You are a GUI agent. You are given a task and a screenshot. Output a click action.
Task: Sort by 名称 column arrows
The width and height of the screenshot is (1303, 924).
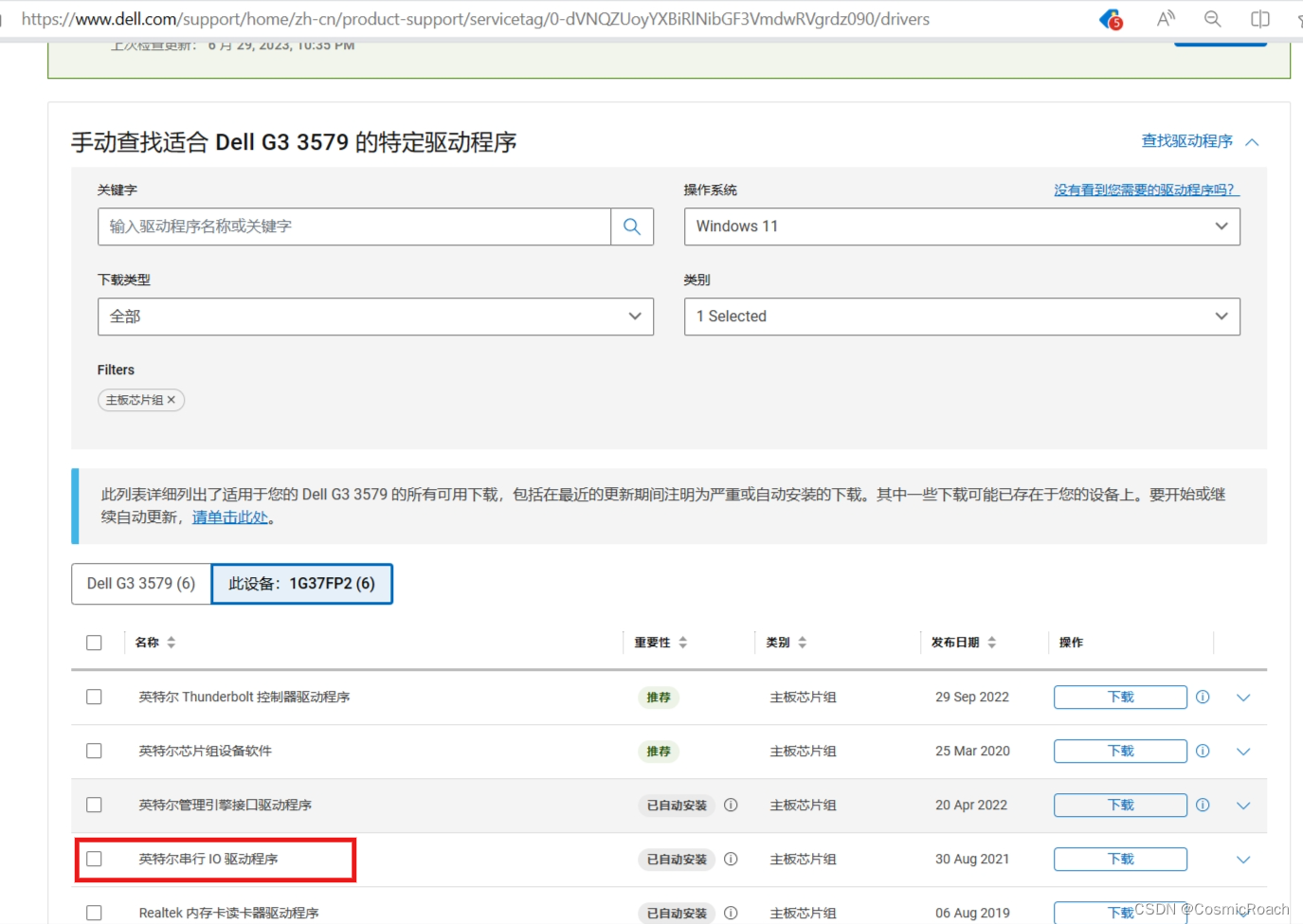click(x=172, y=643)
